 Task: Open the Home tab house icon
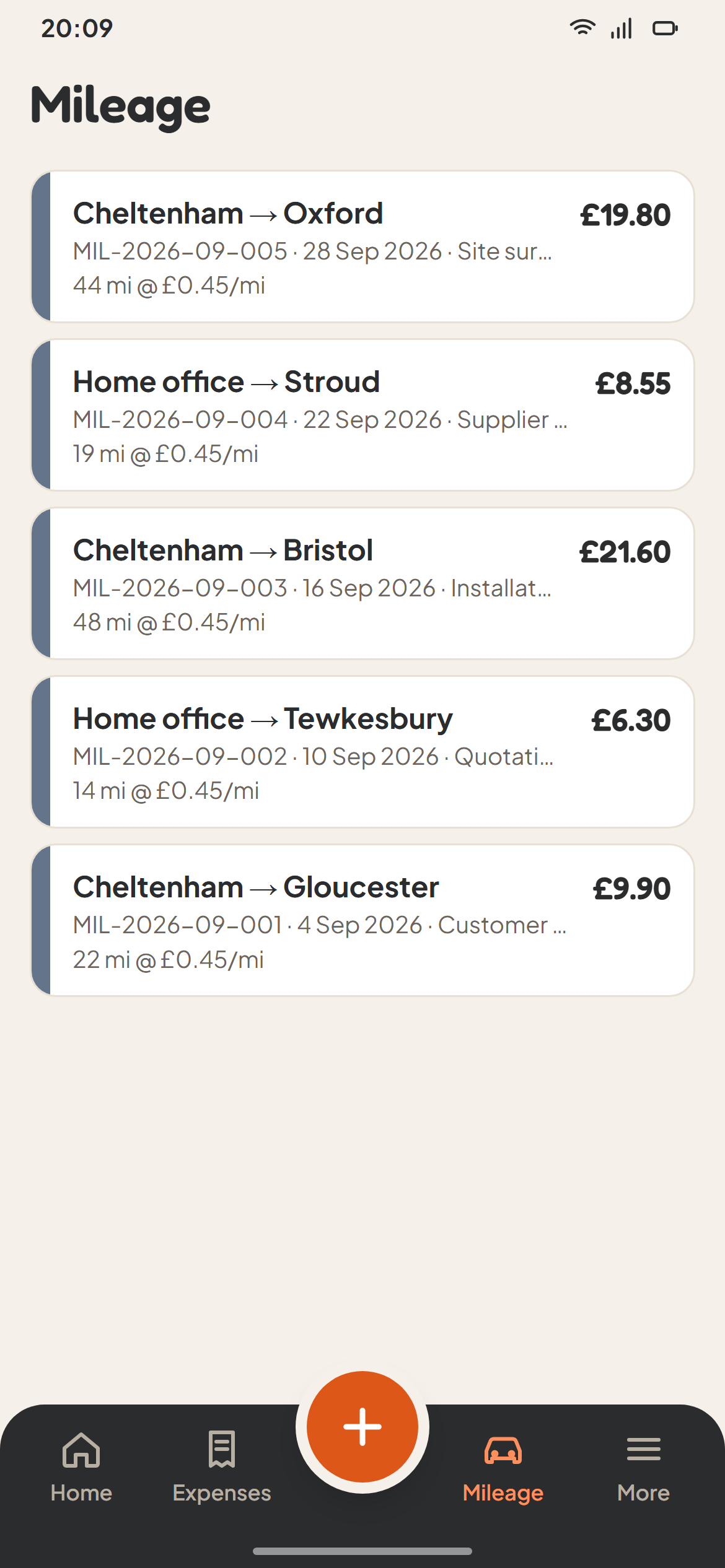pyautogui.click(x=81, y=1450)
